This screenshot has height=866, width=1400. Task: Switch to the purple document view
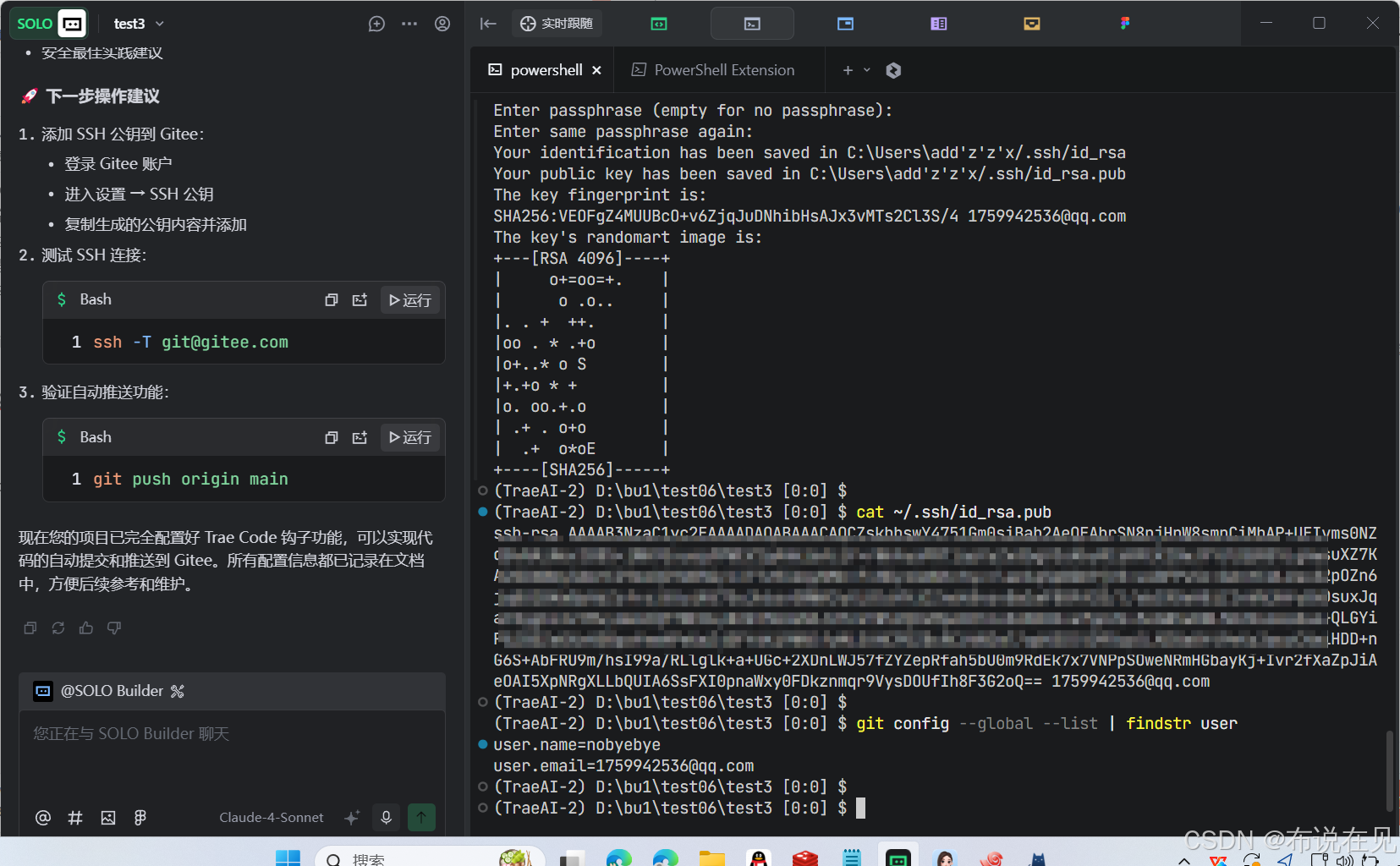[939, 24]
